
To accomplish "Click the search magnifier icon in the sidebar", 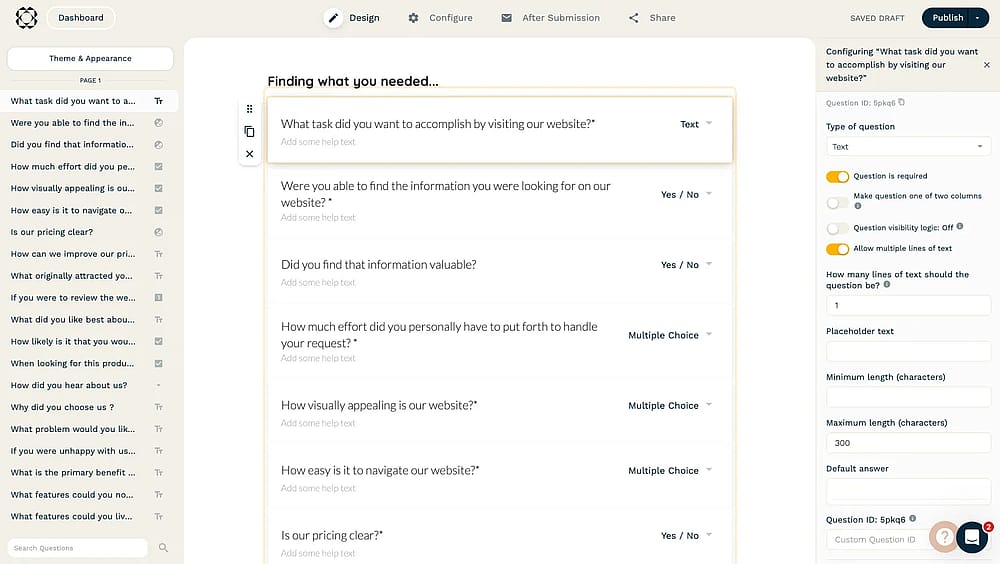I will click(163, 547).
